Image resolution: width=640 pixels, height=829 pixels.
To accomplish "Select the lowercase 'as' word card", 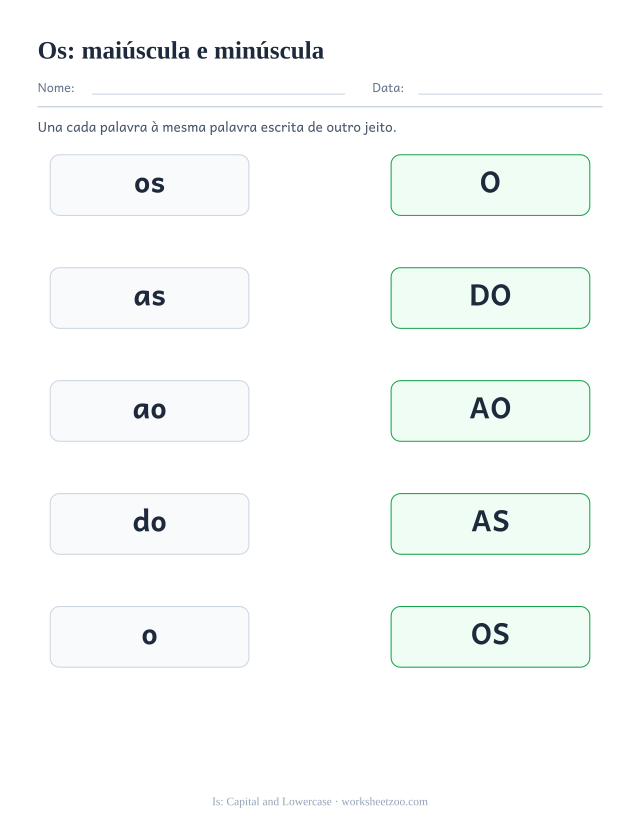I will [150, 298].
